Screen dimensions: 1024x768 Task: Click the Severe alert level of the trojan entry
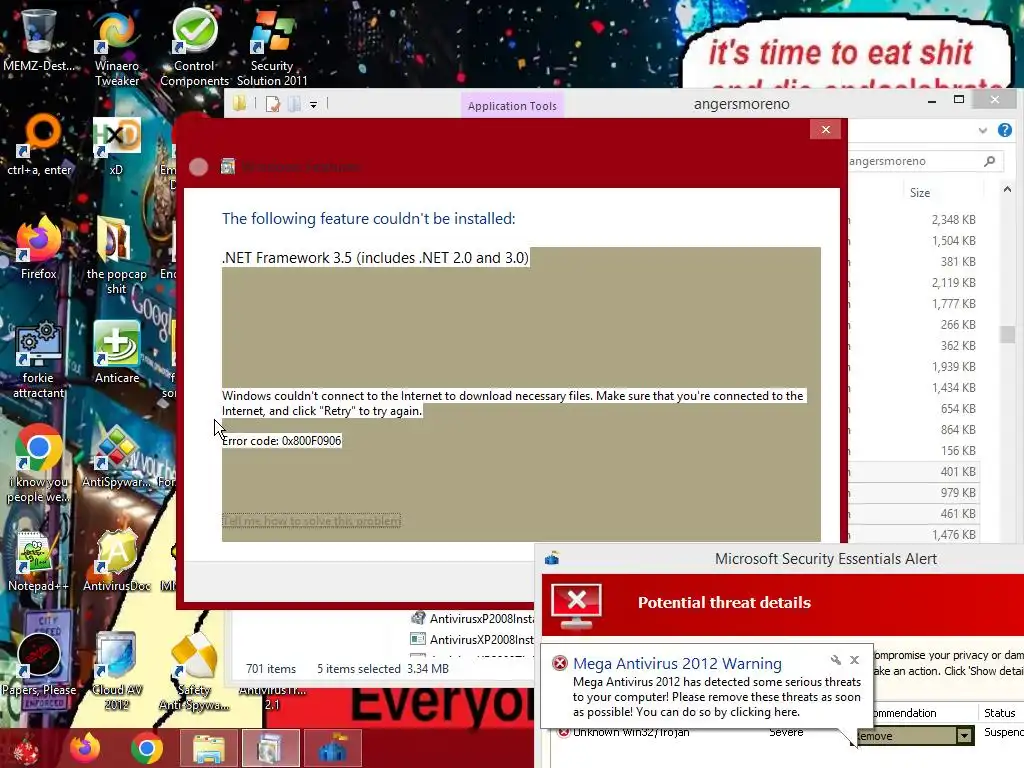pos(786,732)
